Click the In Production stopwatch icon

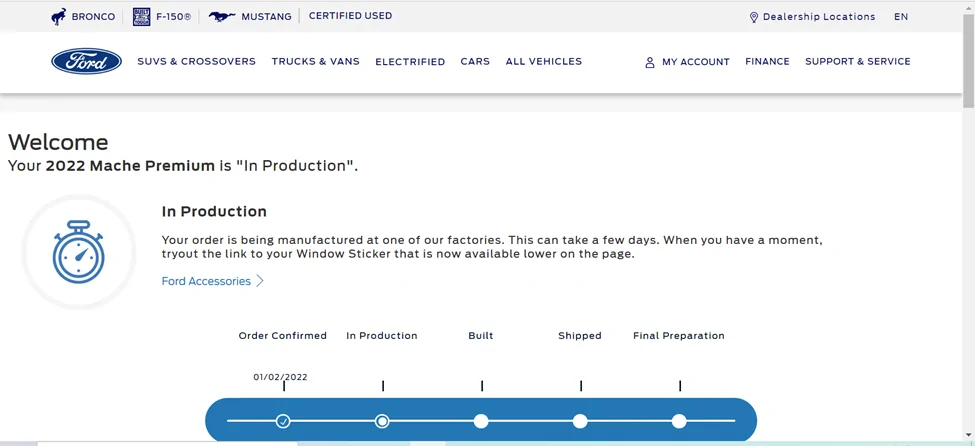pyautogui.click(x=78, y=252)
